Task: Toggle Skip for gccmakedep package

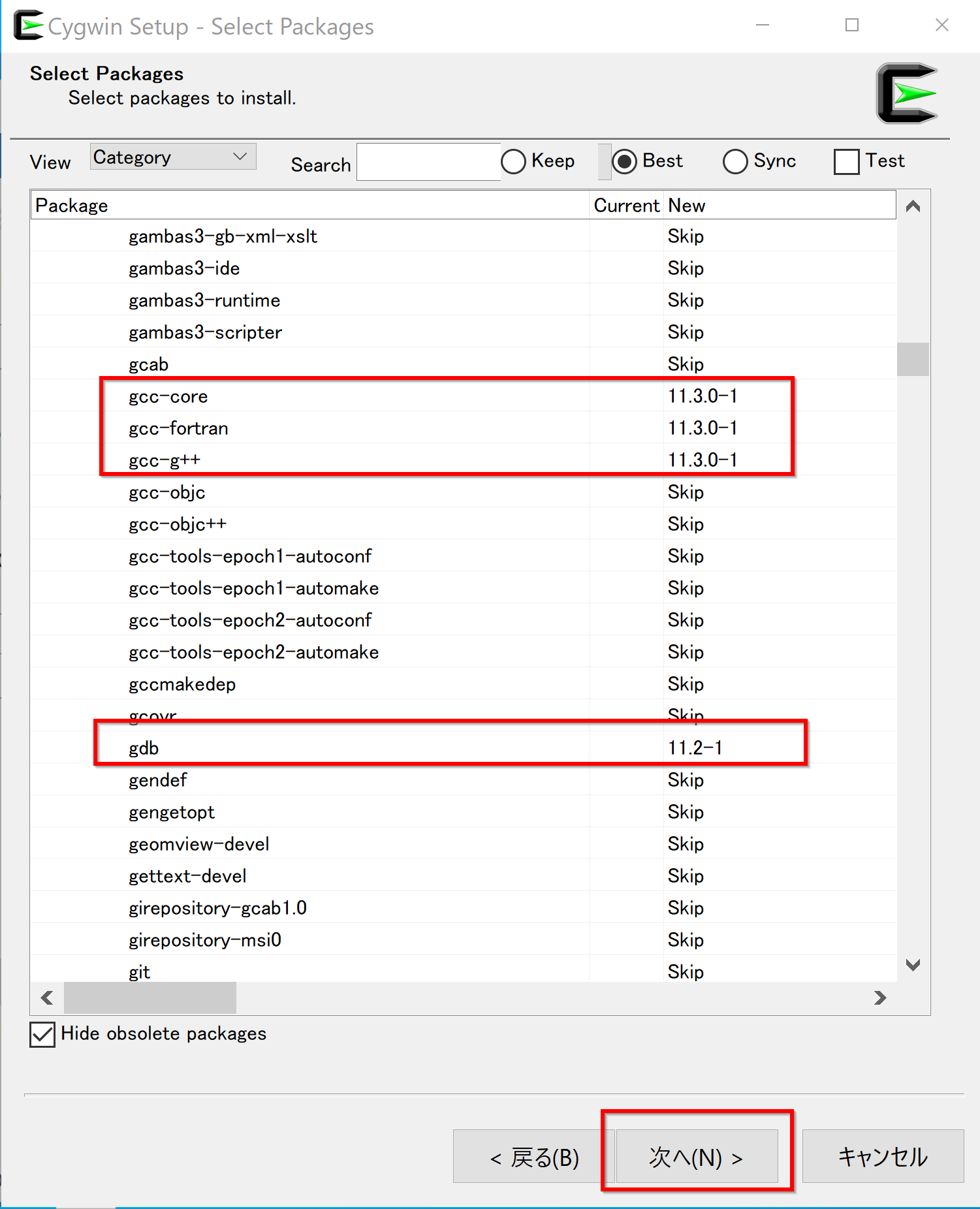Action: [x=686, y=684]
